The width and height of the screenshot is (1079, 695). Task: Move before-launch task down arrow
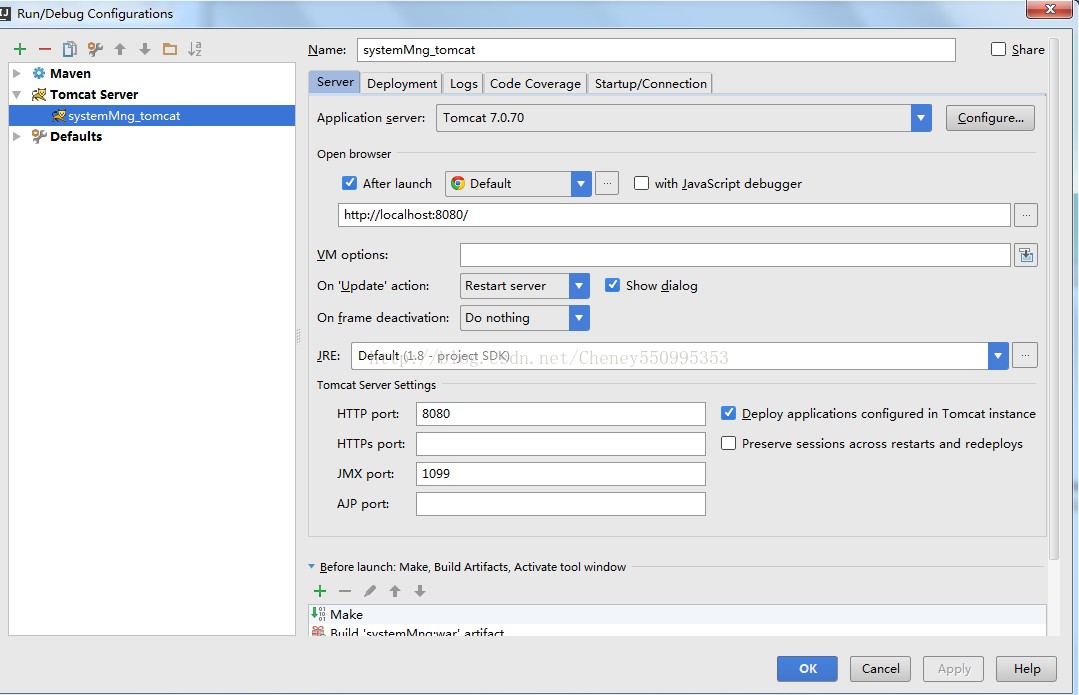click(x=420, y=591)
